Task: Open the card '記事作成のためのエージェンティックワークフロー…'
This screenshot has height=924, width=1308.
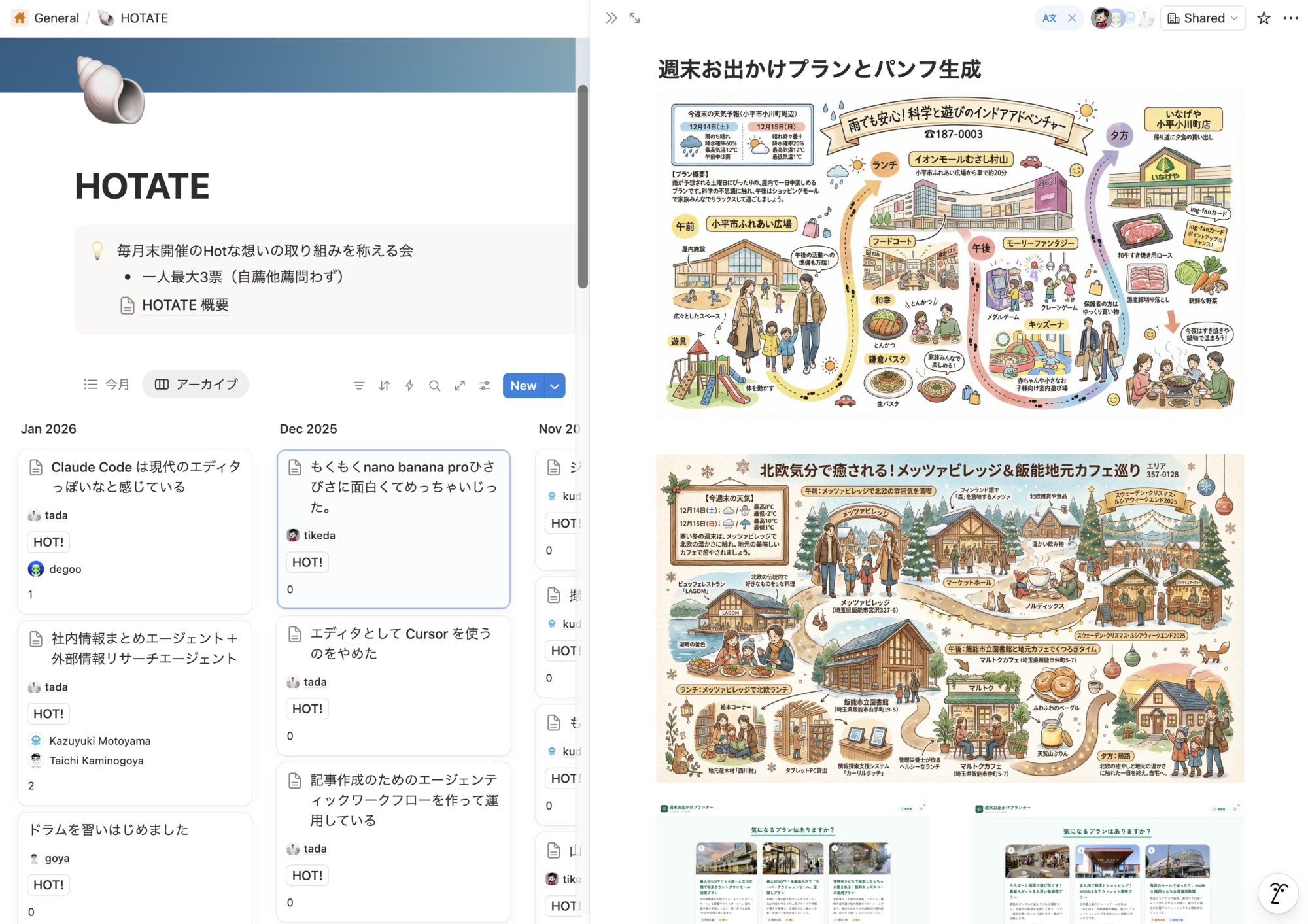Action: coord(394,842)
